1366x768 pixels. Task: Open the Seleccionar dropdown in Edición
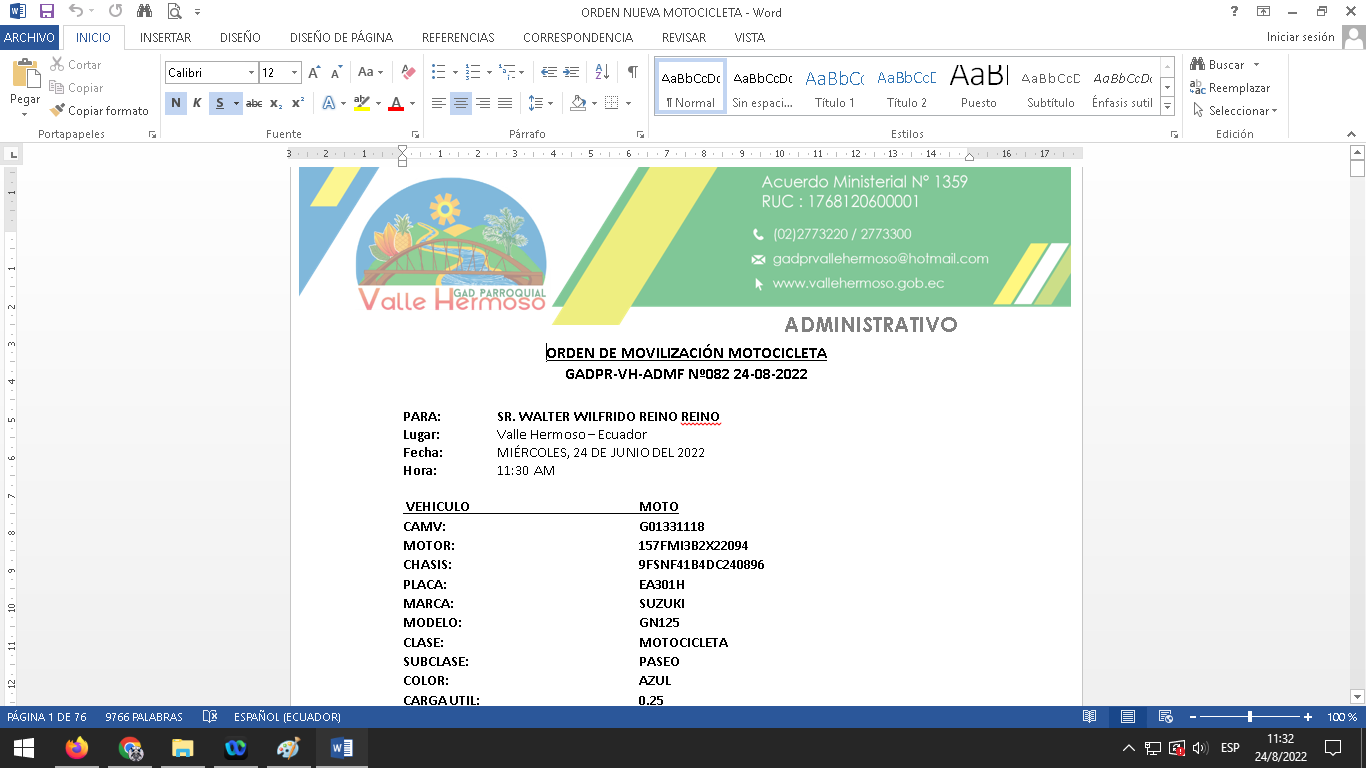1240,111
